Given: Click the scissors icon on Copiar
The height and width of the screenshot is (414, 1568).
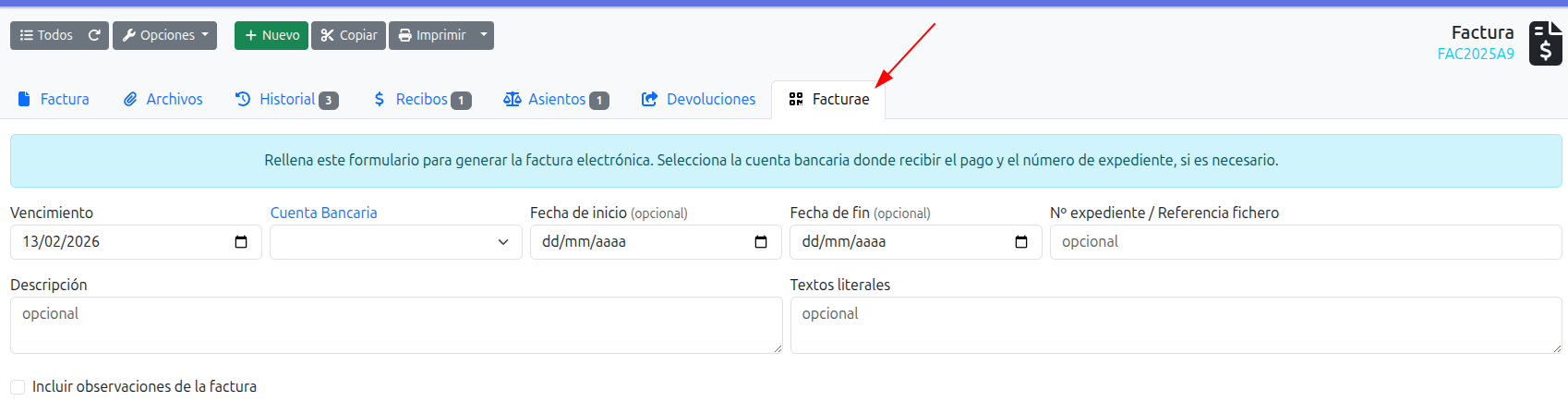Looking at the screenshot, I should [327, 35].
